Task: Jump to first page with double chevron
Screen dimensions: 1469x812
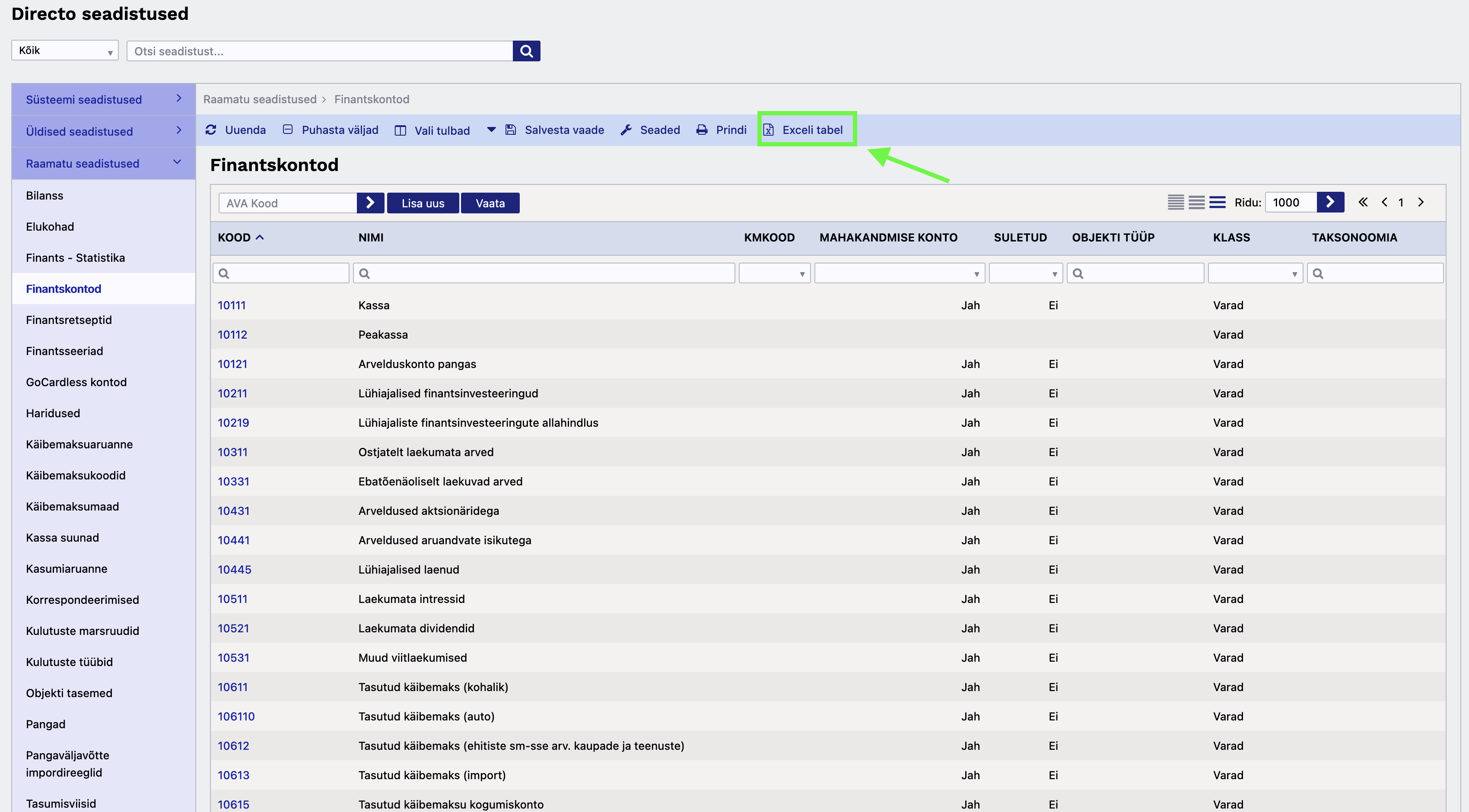Action: pyautogui.click(x=1362, y=202)
